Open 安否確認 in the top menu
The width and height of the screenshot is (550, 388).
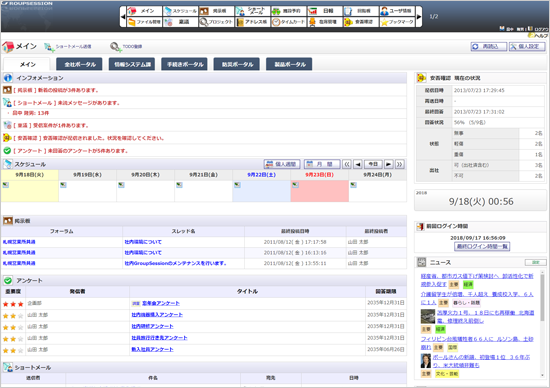click(361, 22)
